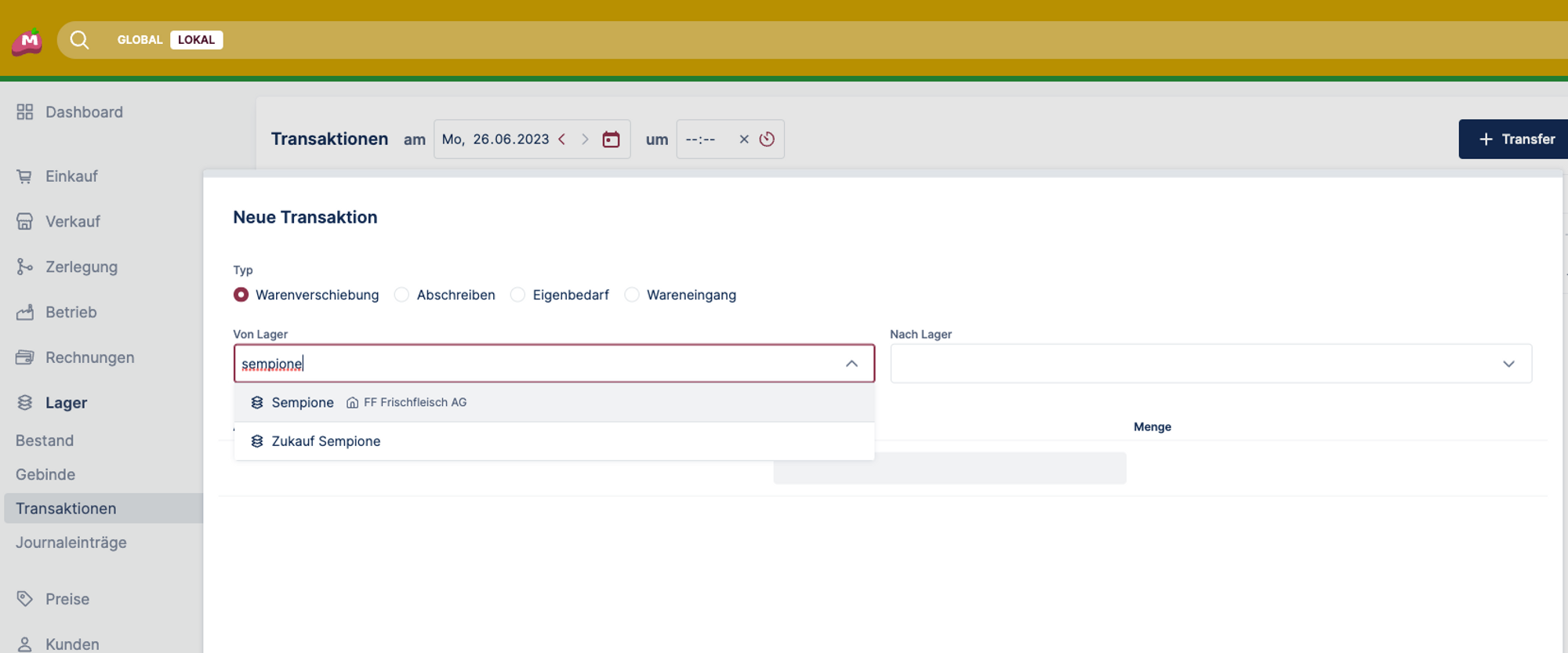Click the Transfer button
1568x653 pixels.
1515,140
